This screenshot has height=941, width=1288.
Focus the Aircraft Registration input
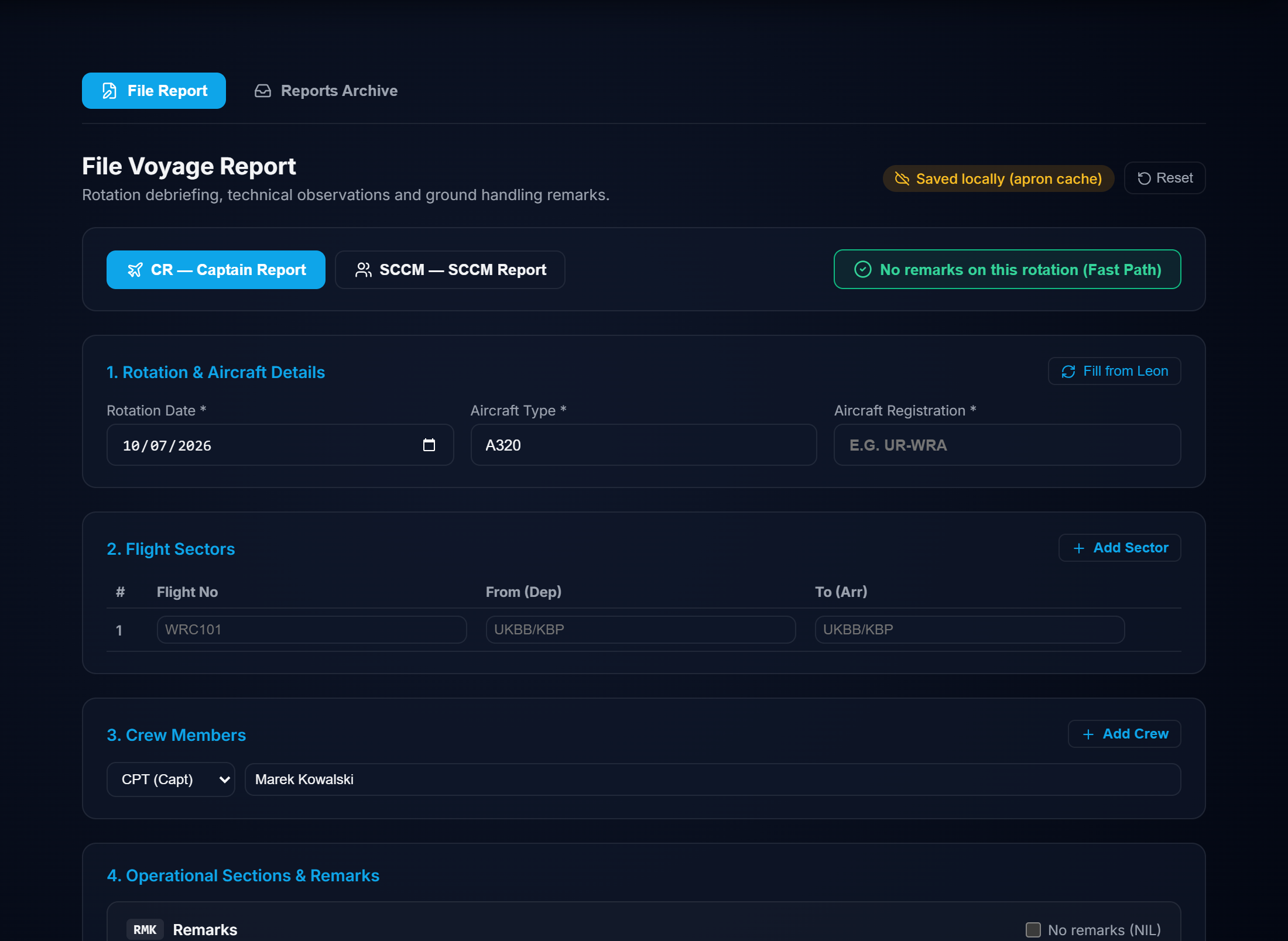[x=1008, y=445]
